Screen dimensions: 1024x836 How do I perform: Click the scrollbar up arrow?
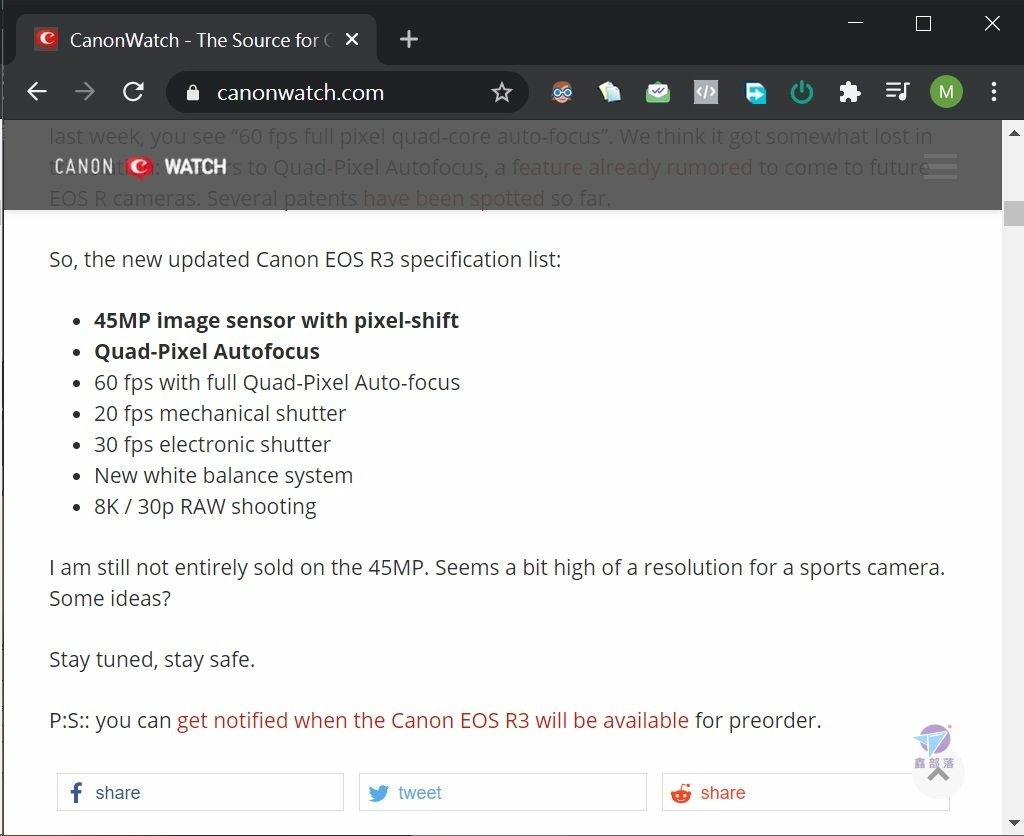click(1014, 133)
